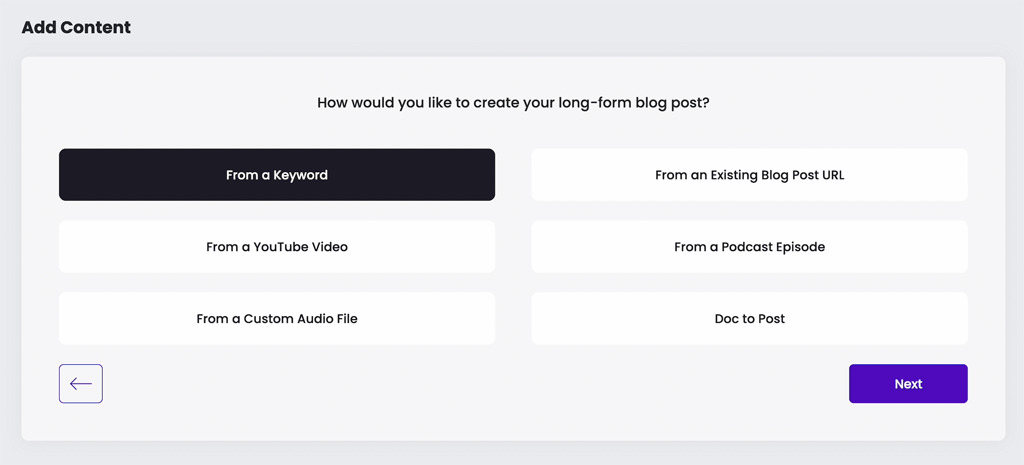The width and height of the screenshot is (1024, 465).
Task: Create the post from a Podcast Episode
Action: coord(749,246)
